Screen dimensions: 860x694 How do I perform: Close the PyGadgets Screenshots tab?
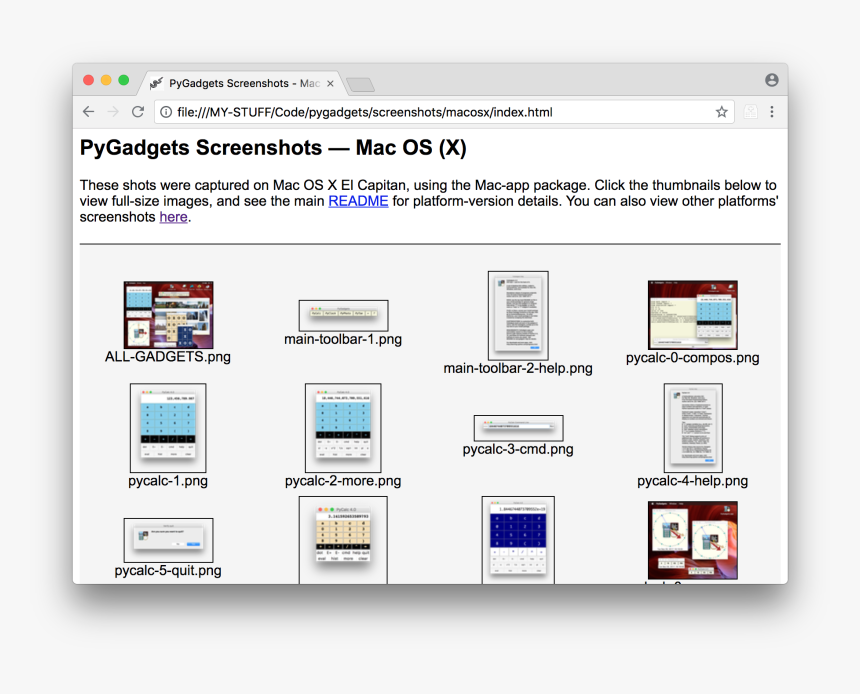(330, 83)
